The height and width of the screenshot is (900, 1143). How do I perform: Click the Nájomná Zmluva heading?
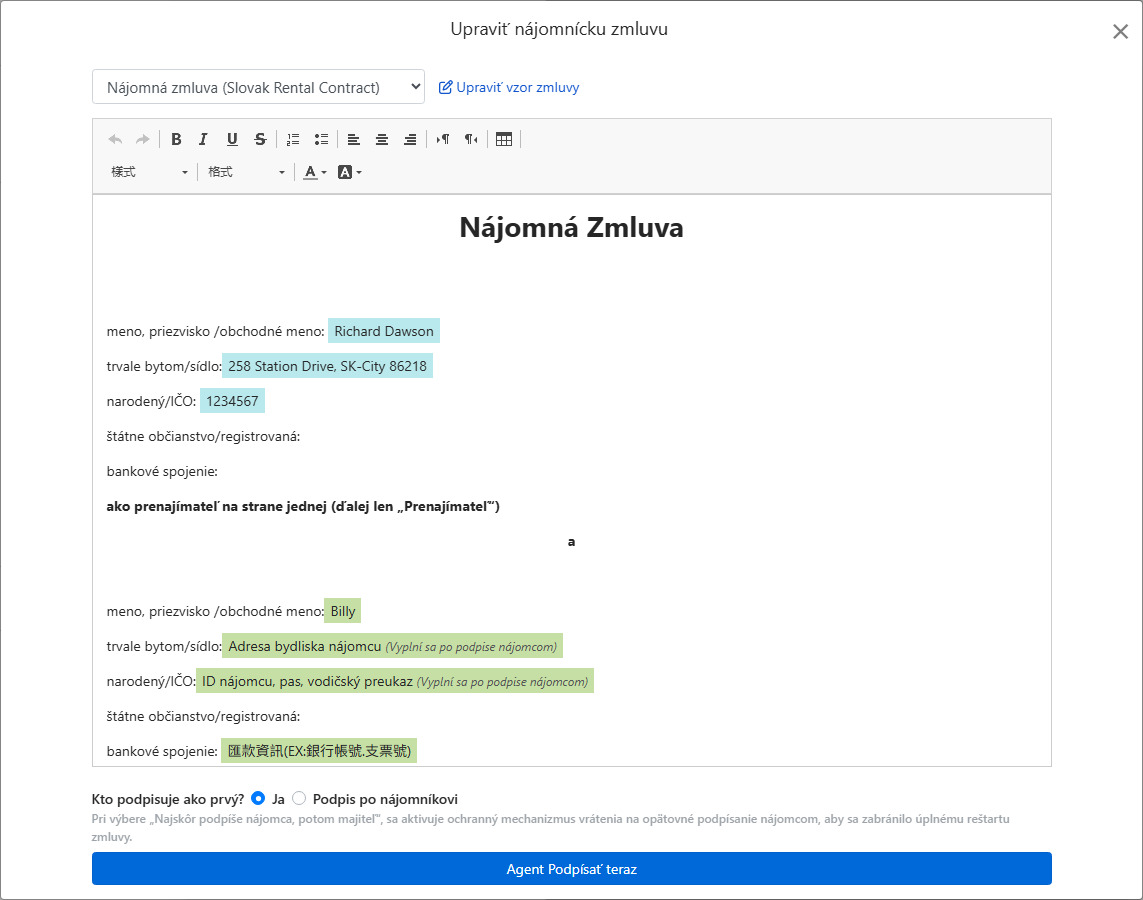point(572,227)
